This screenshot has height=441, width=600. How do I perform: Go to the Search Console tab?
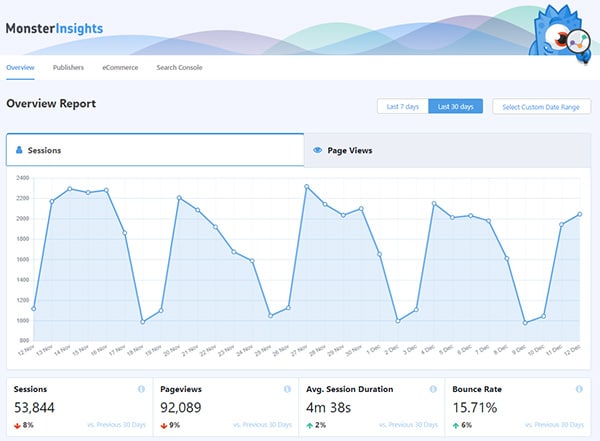(x=179, y=68)
